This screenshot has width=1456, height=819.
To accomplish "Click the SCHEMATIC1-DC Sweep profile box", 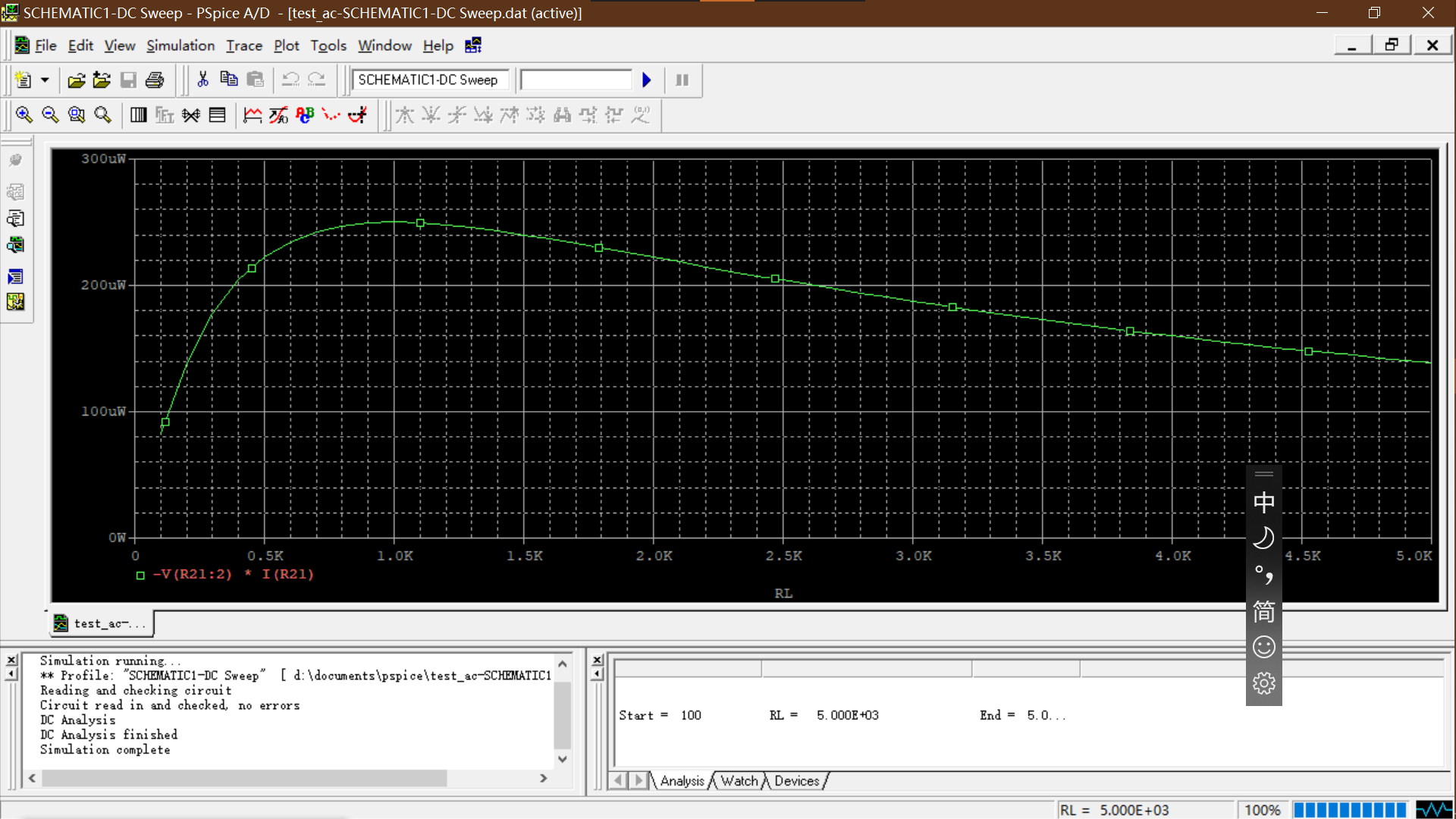I will (x=429, y=80).
